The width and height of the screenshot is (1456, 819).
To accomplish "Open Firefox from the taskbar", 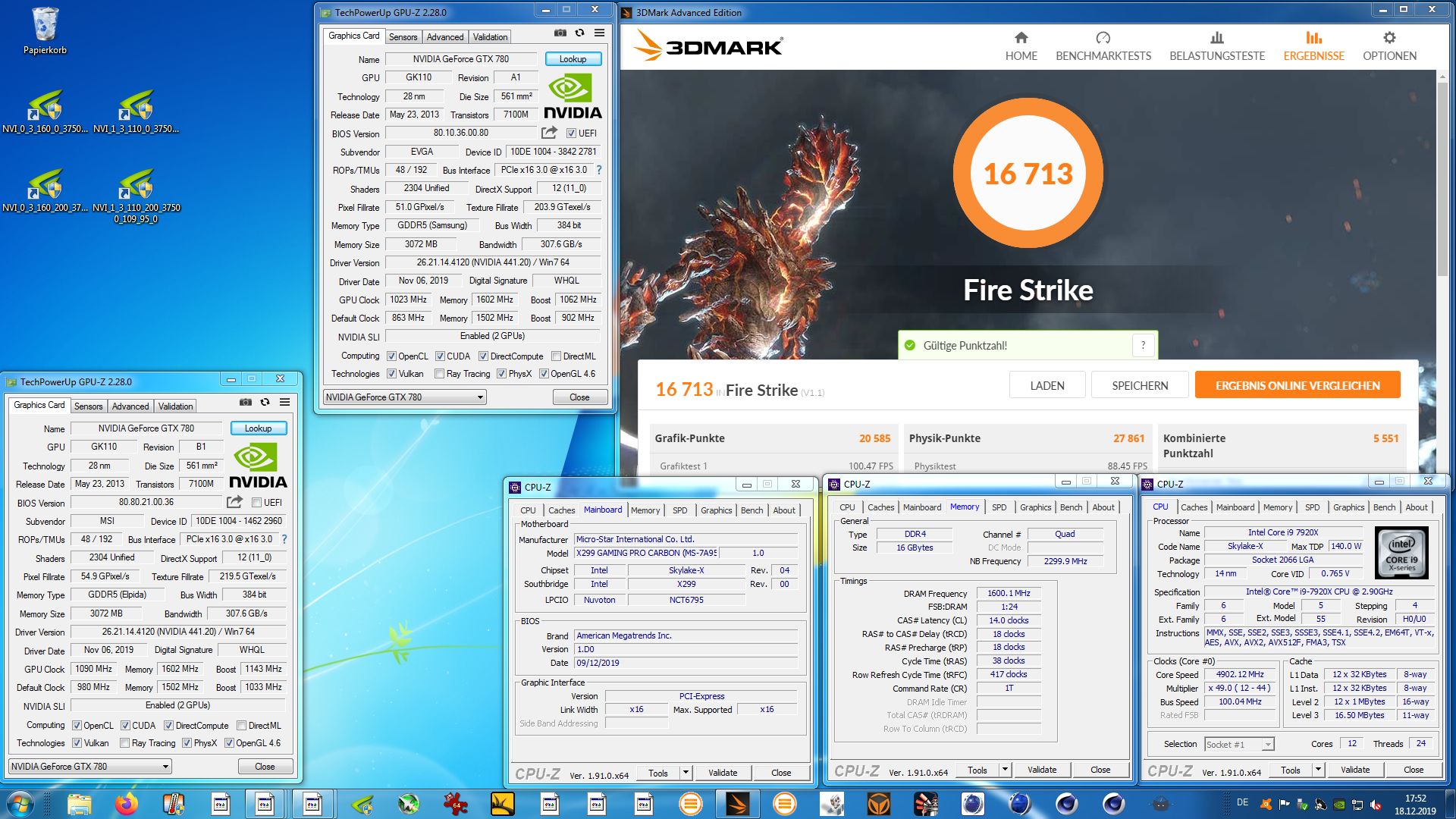I will pos(126,804).
